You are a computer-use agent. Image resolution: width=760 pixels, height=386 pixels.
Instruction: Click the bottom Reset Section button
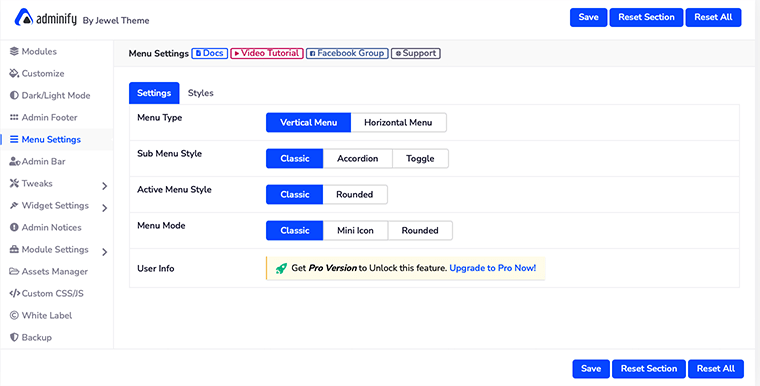649,369
